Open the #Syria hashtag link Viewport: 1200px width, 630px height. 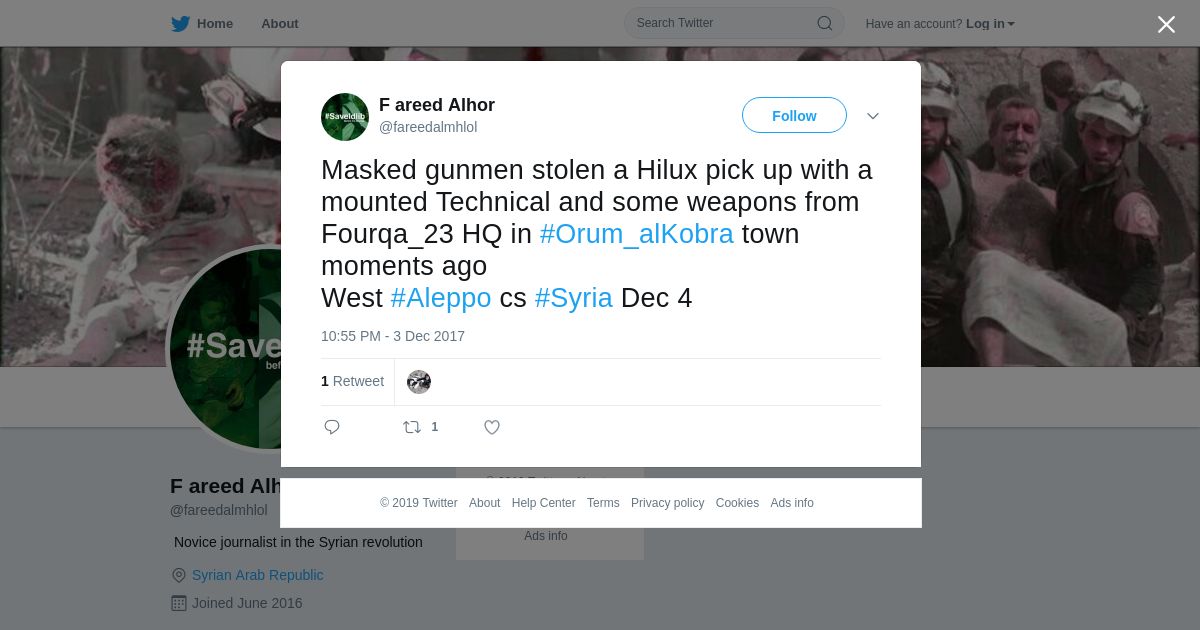point(574,298)
